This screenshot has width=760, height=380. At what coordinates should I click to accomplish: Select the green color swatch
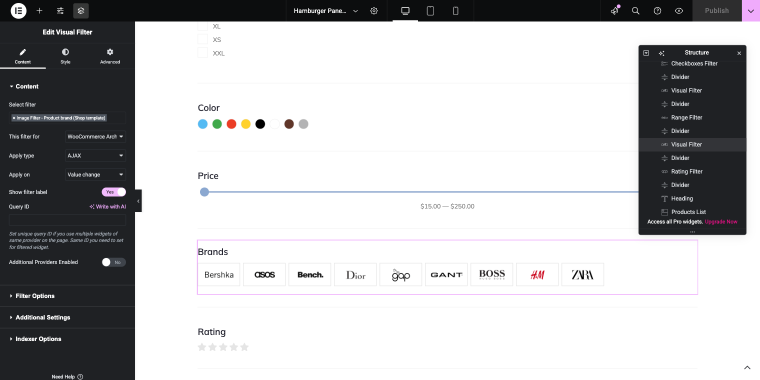[x=217, y=124]
